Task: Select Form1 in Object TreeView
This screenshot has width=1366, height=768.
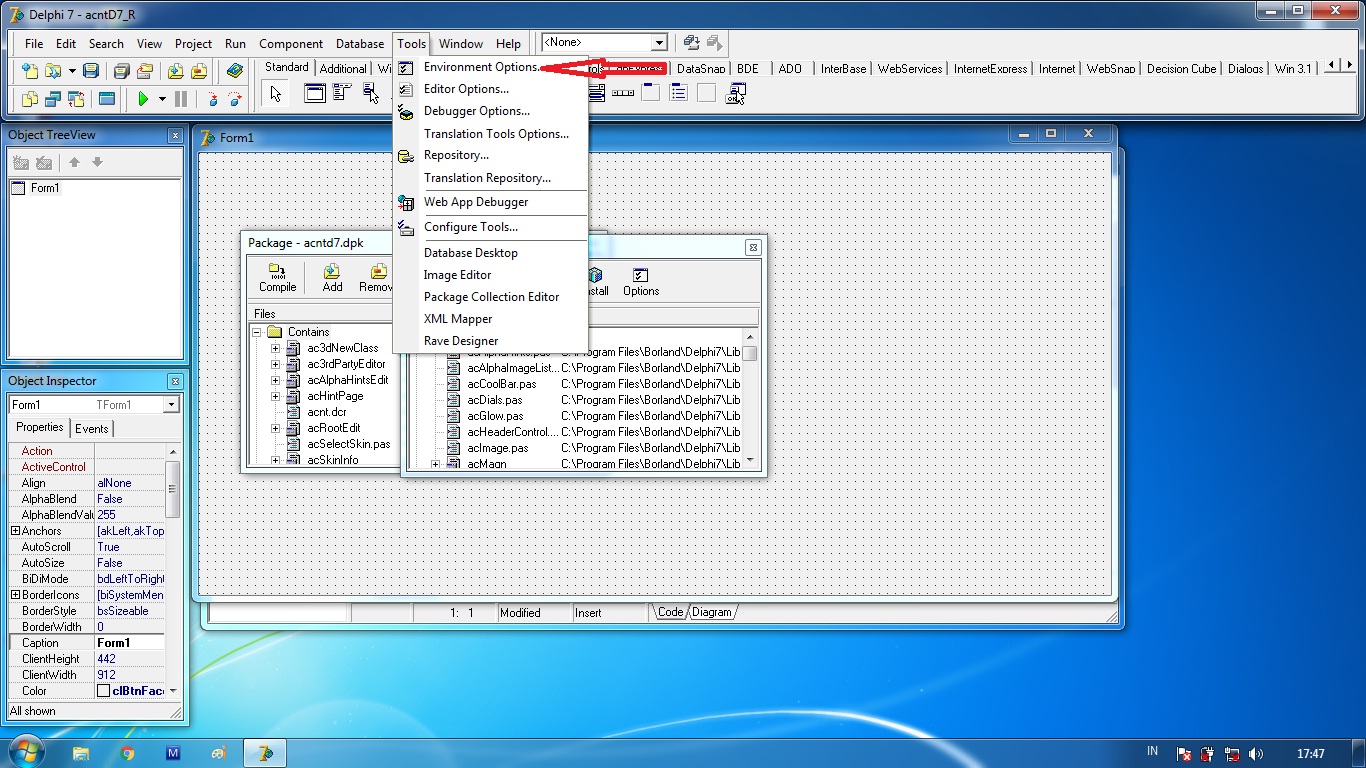Action: pos(45,188)
